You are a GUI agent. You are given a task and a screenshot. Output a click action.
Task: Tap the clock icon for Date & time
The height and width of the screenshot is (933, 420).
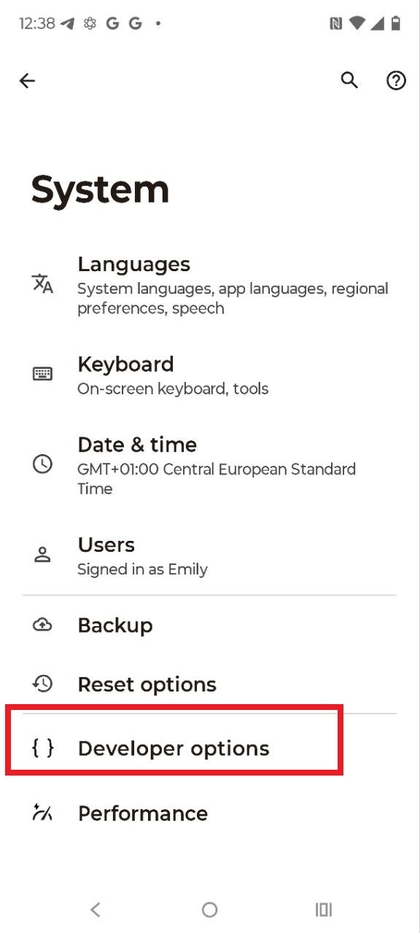pyautogui.click(x=42, y=465)
